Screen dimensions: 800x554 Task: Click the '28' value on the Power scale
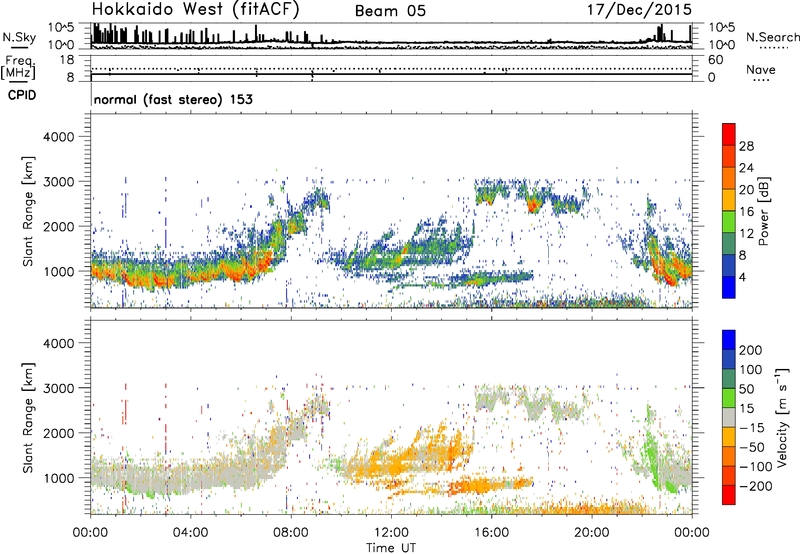point(746,146)
